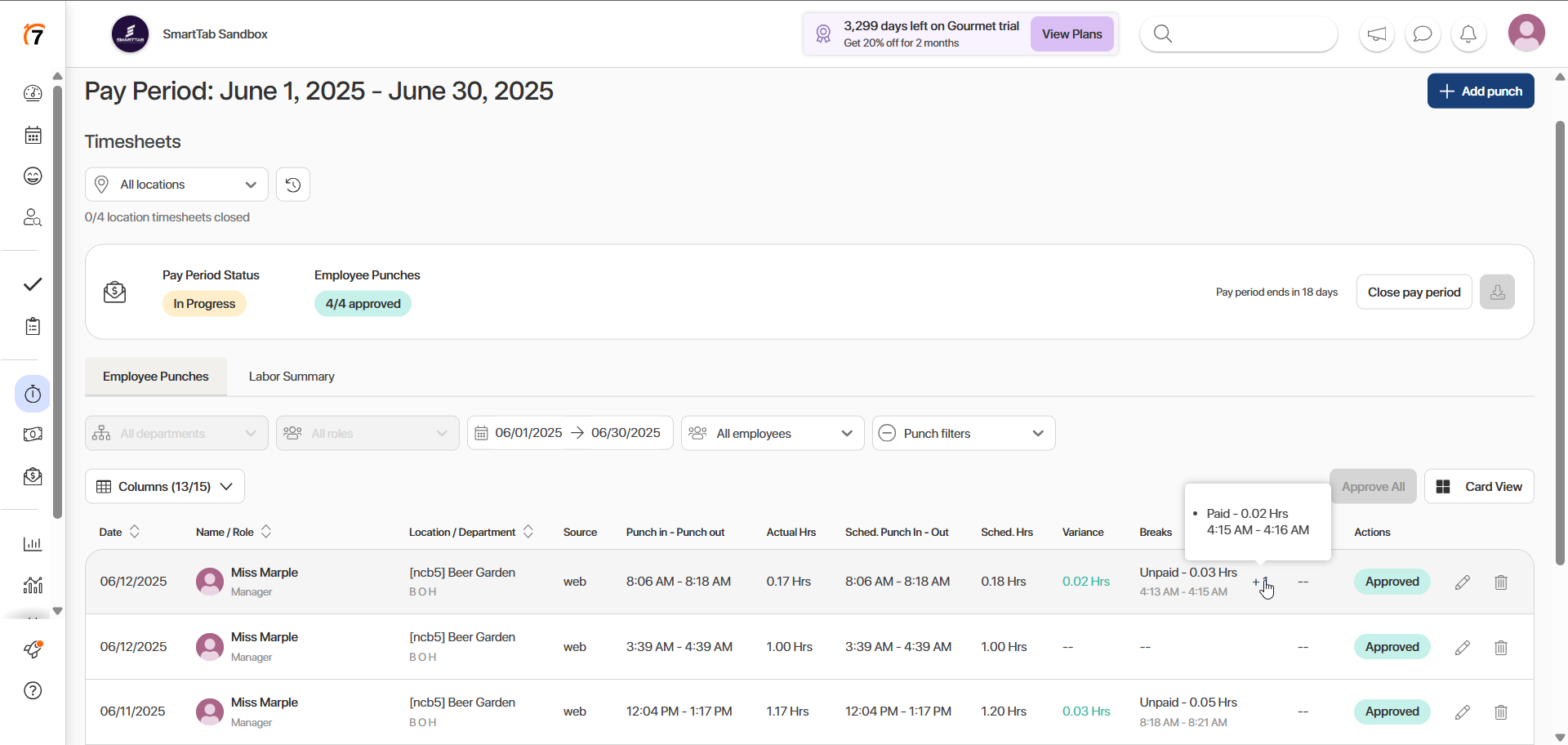Switch to the Labor Summary tab
The image size is (1568, 745).
tap(292, 377)
